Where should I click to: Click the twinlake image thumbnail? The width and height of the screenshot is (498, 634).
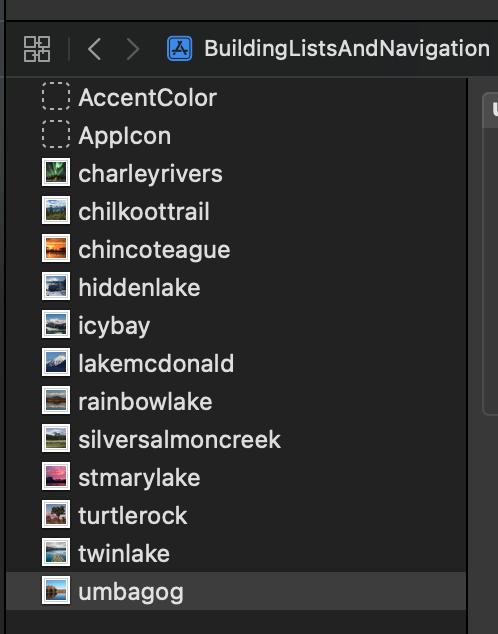[x=56, y=552]
